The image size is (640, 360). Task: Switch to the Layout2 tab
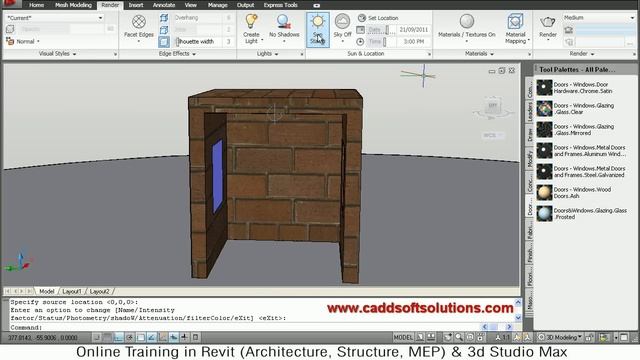(99, 291)
